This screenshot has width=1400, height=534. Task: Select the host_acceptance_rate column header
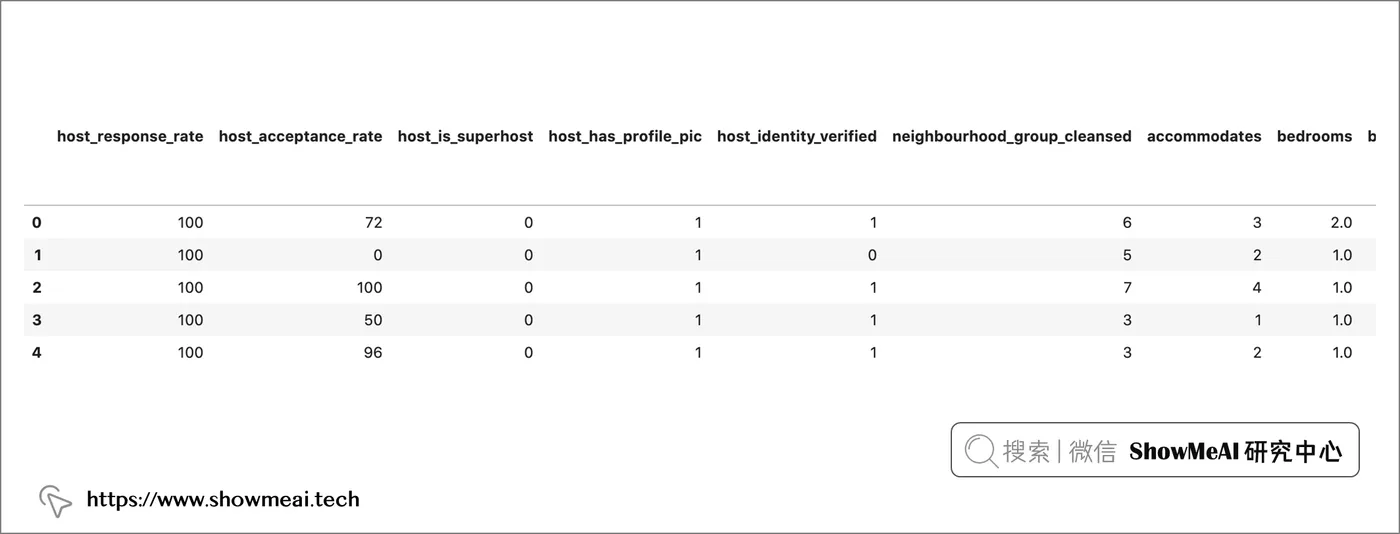(x=300, y=136)
